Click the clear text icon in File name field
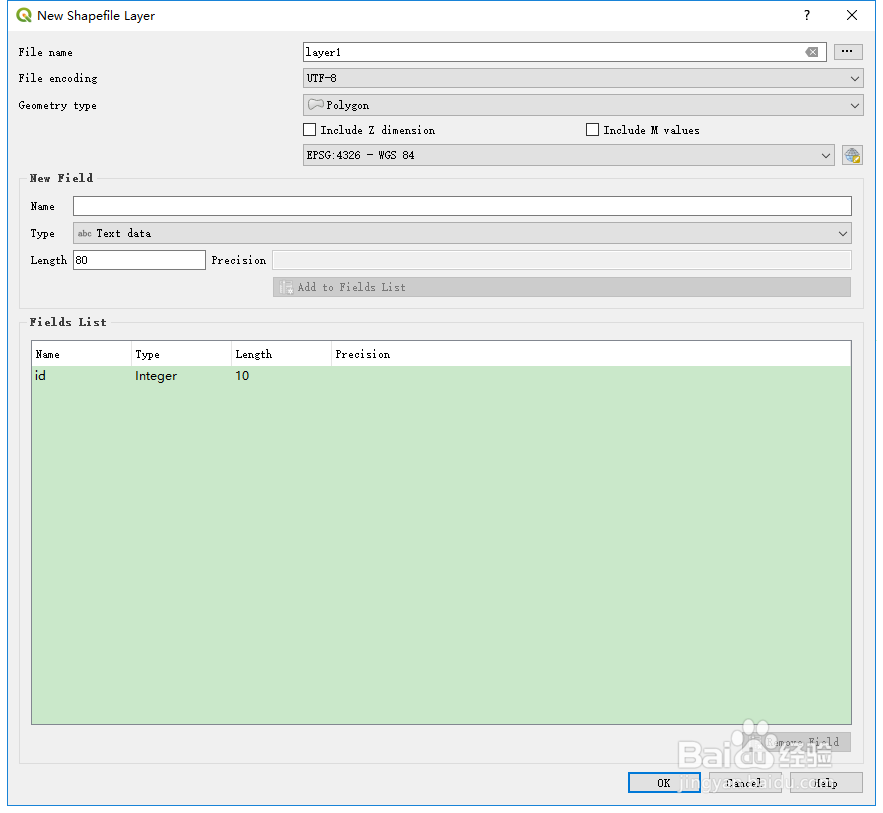Viewport: 883px width, 813px height. 811,52
